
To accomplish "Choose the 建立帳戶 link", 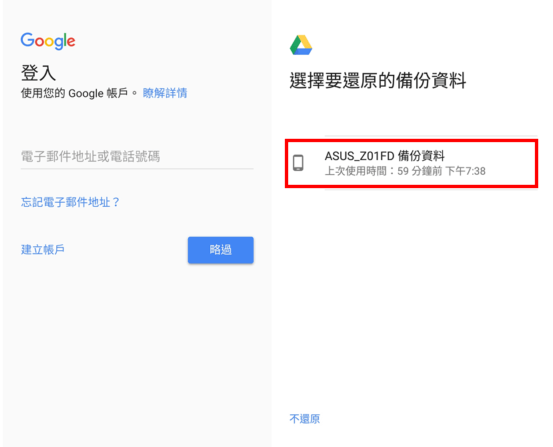I will click(43, 249).
